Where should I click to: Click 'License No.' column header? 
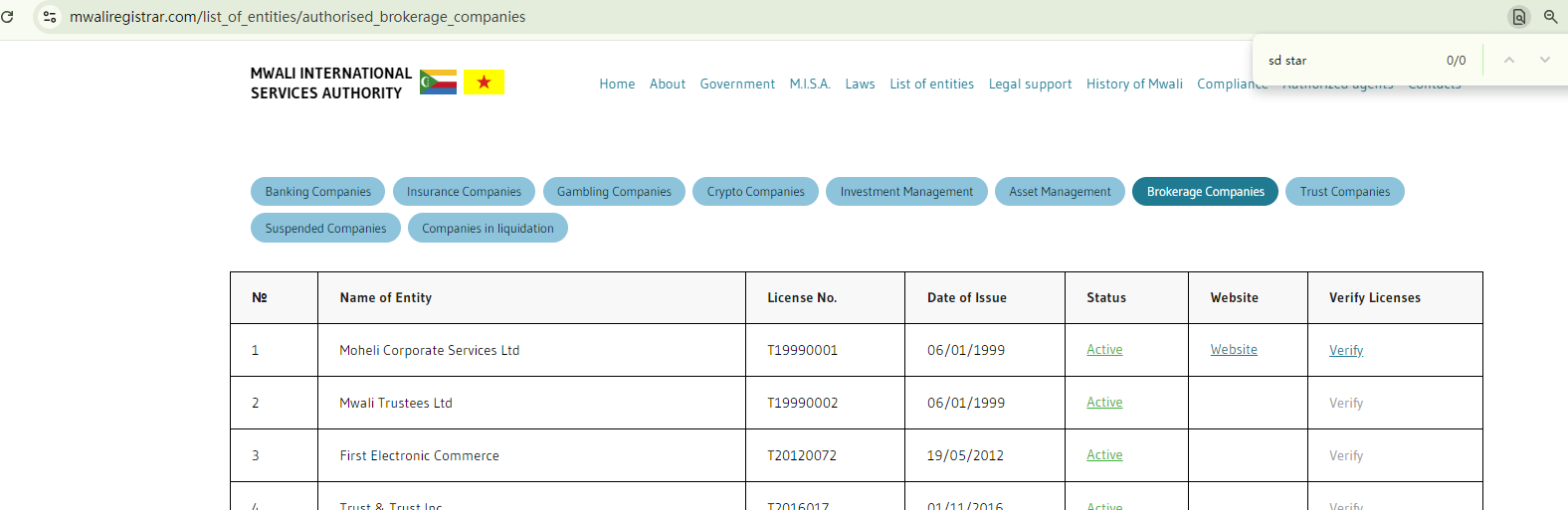click(802, 297)
